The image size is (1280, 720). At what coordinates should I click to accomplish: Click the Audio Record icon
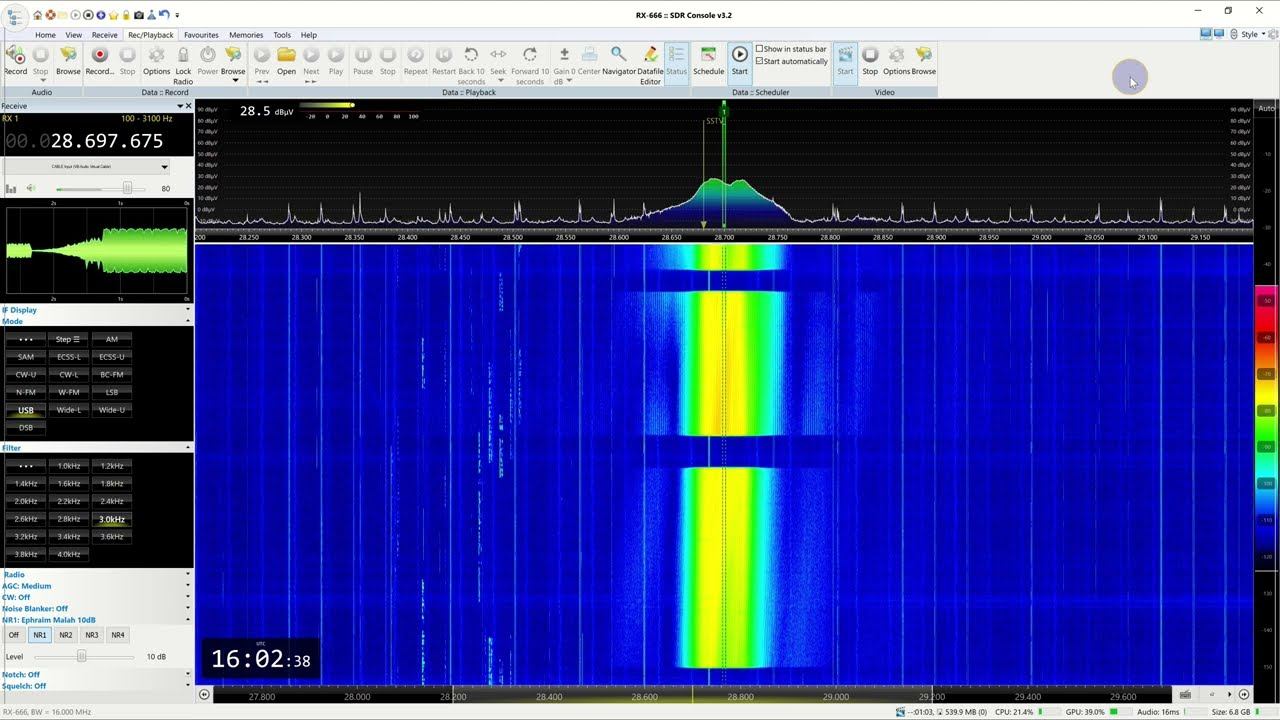pyautogui.click(x=16, y=56)
